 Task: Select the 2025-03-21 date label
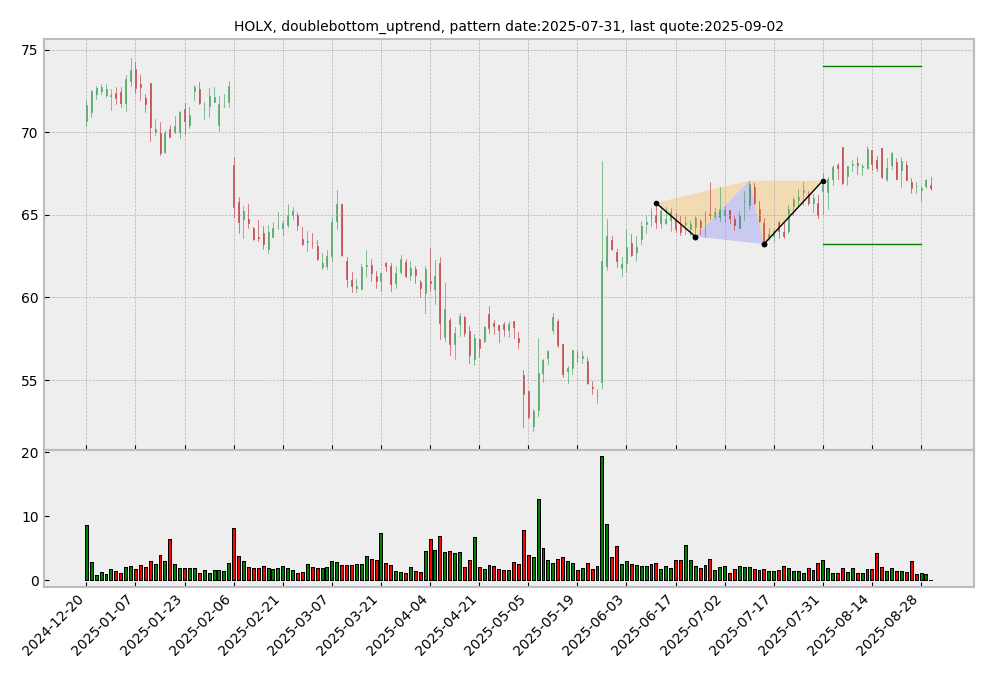[350, 625]
